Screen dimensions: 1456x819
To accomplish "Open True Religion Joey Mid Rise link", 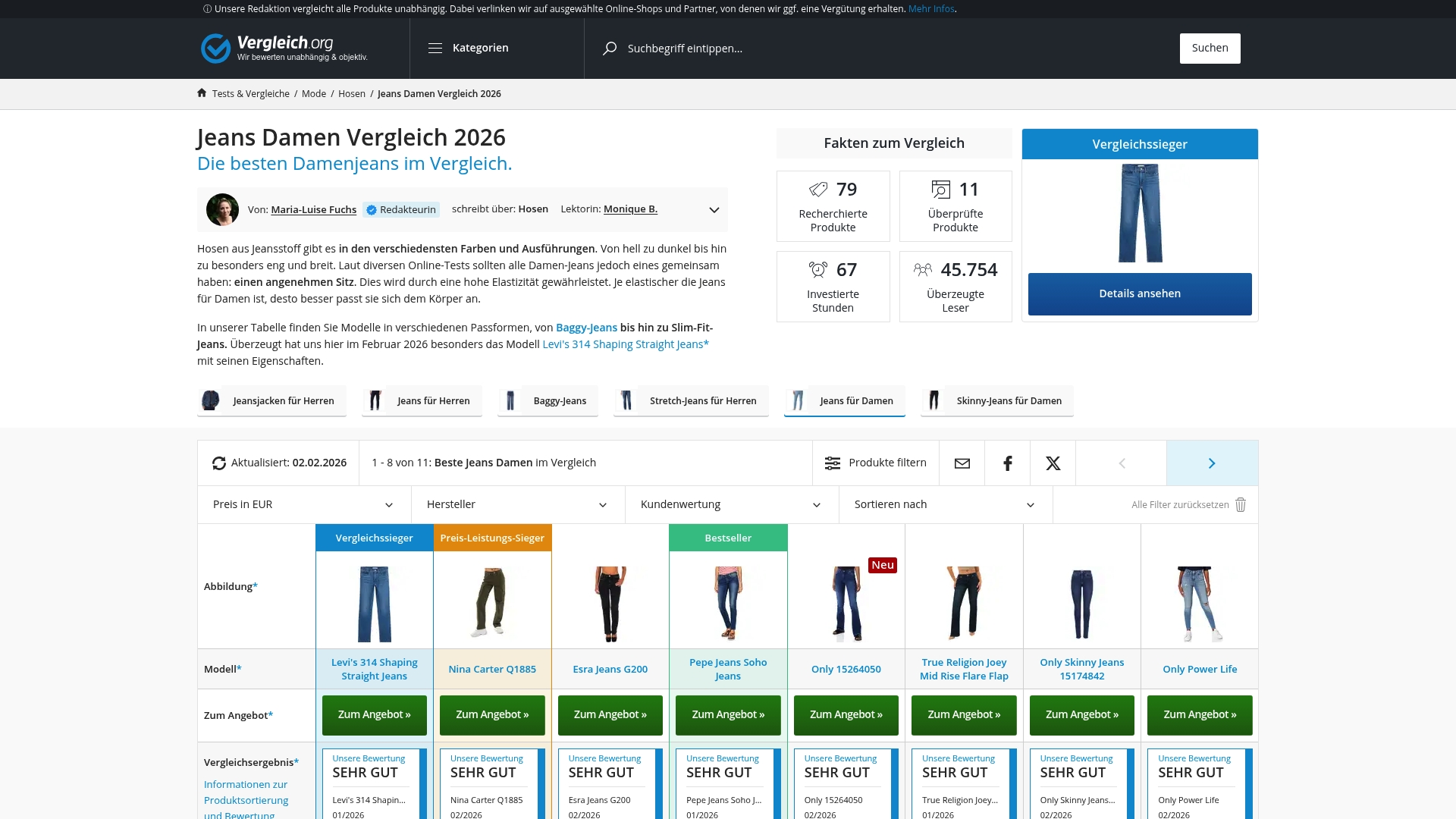I will point(964,669).
